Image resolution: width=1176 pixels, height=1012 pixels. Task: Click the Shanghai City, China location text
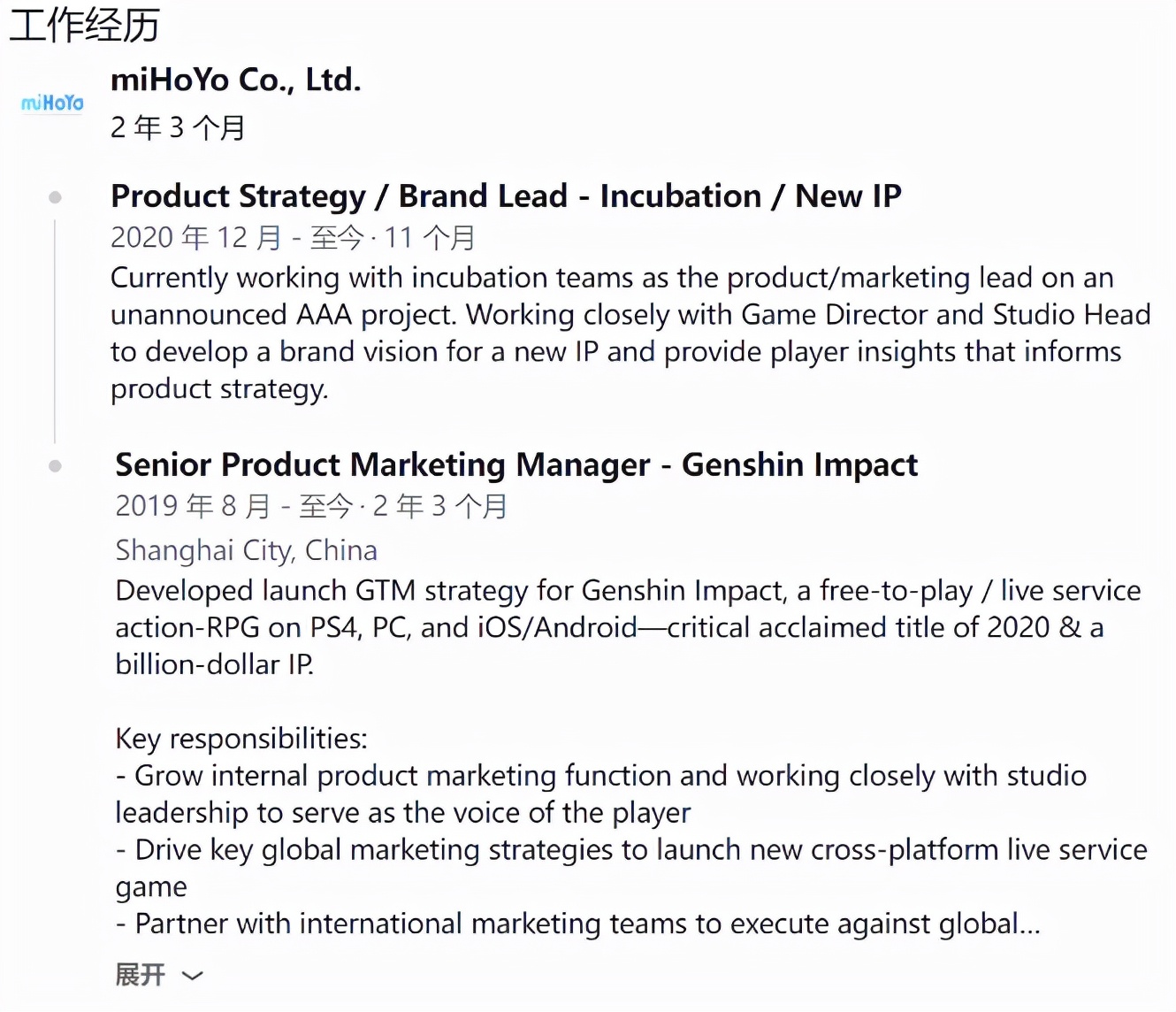(246, 551)
